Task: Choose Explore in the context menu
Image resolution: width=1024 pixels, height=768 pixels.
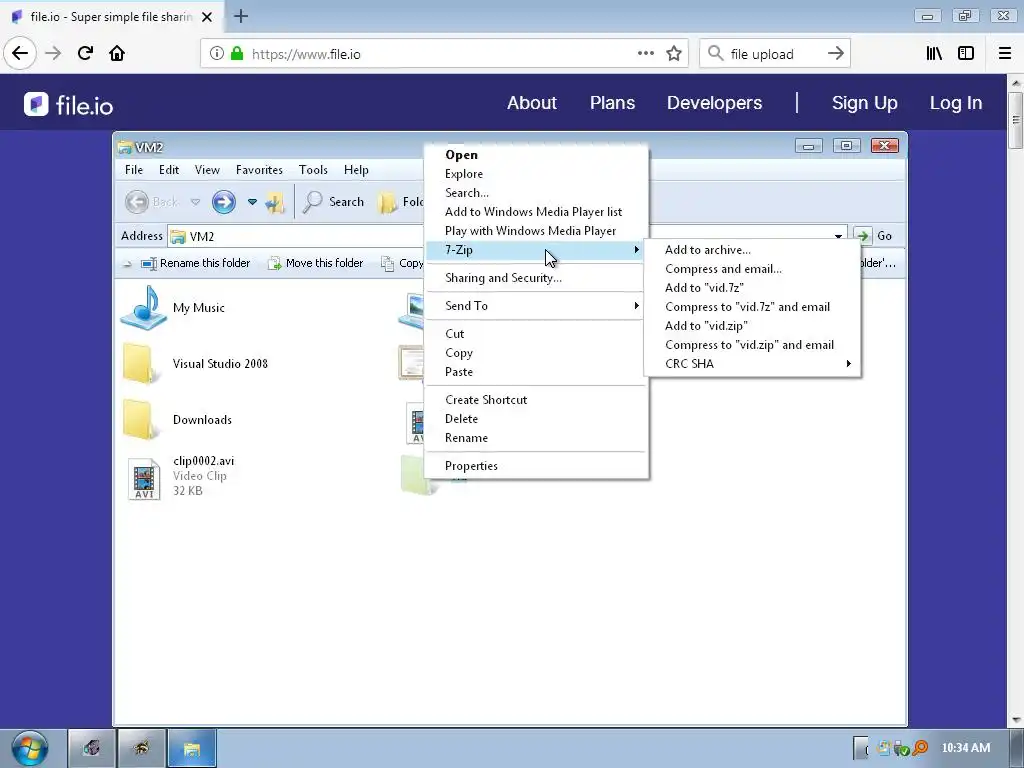Action: point(536,174)
